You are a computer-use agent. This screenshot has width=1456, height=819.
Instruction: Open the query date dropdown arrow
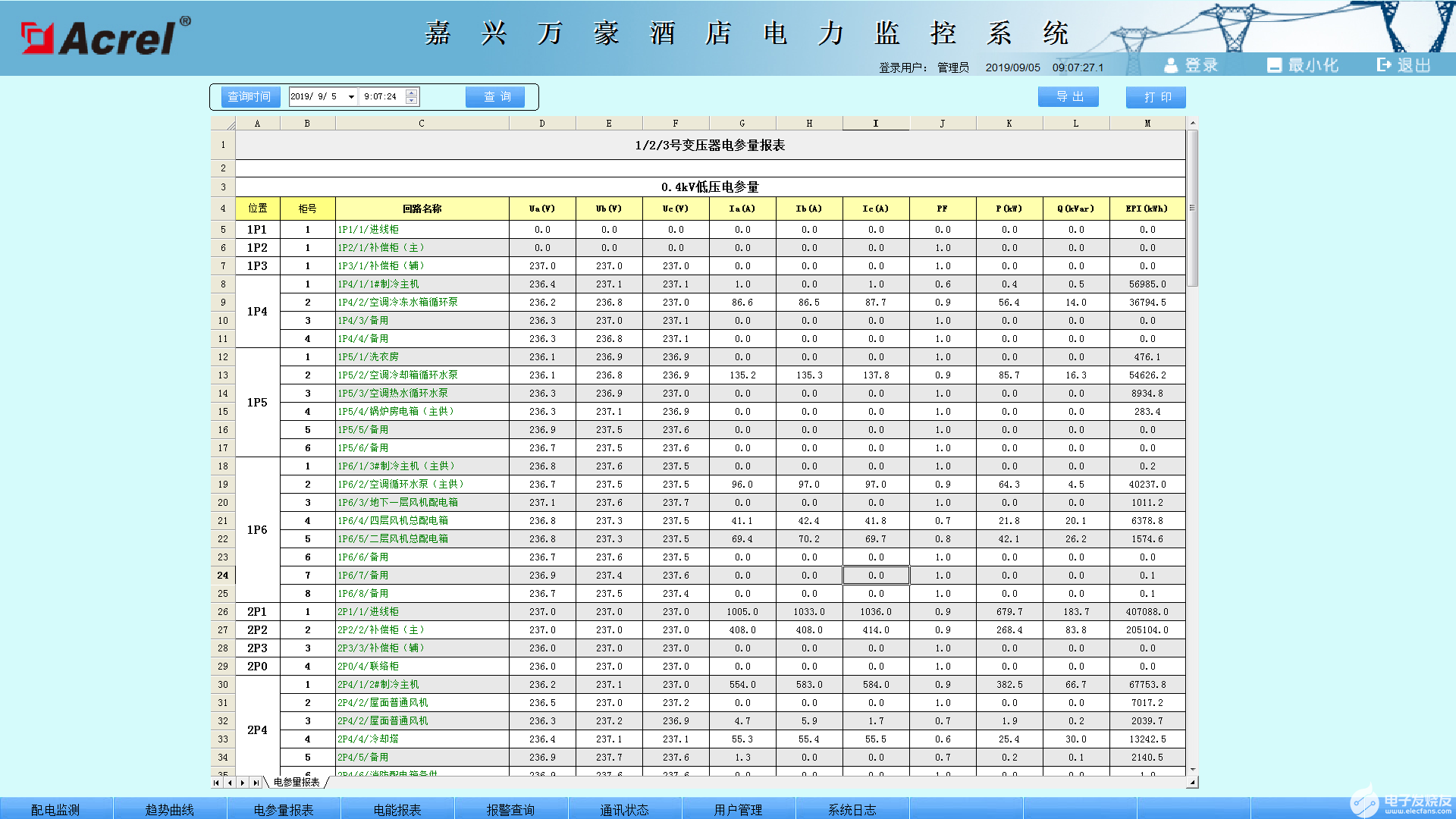click(351, 97)
